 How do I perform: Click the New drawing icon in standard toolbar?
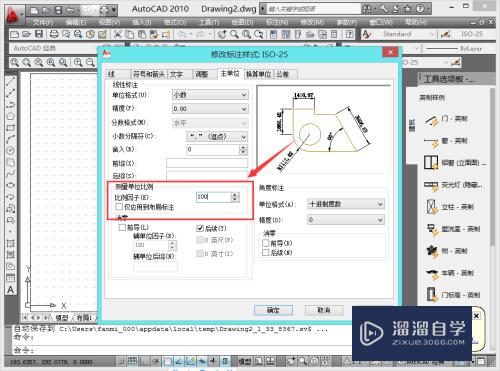[x=14, y=34]
